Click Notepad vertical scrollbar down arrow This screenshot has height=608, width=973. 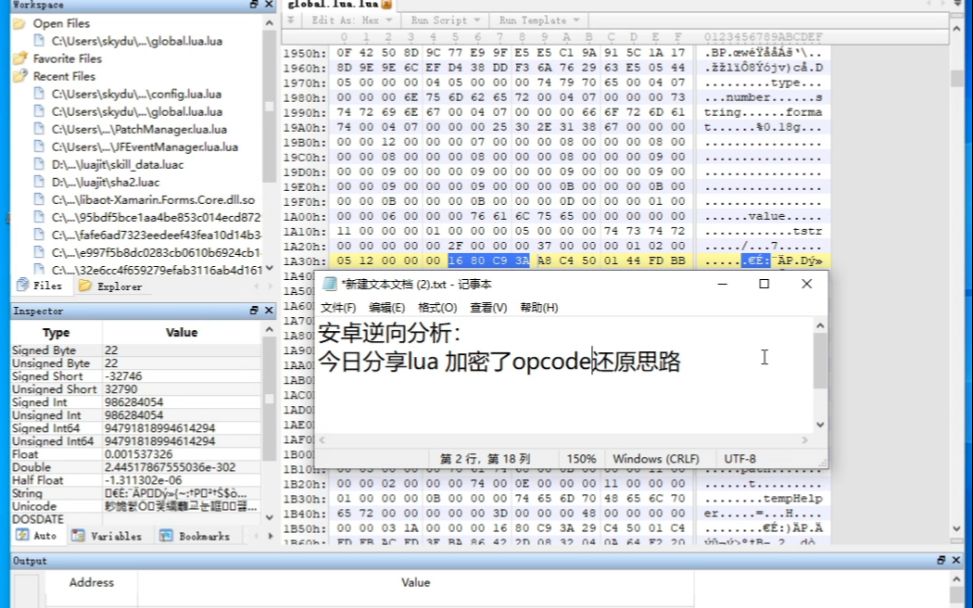[820, 424]
